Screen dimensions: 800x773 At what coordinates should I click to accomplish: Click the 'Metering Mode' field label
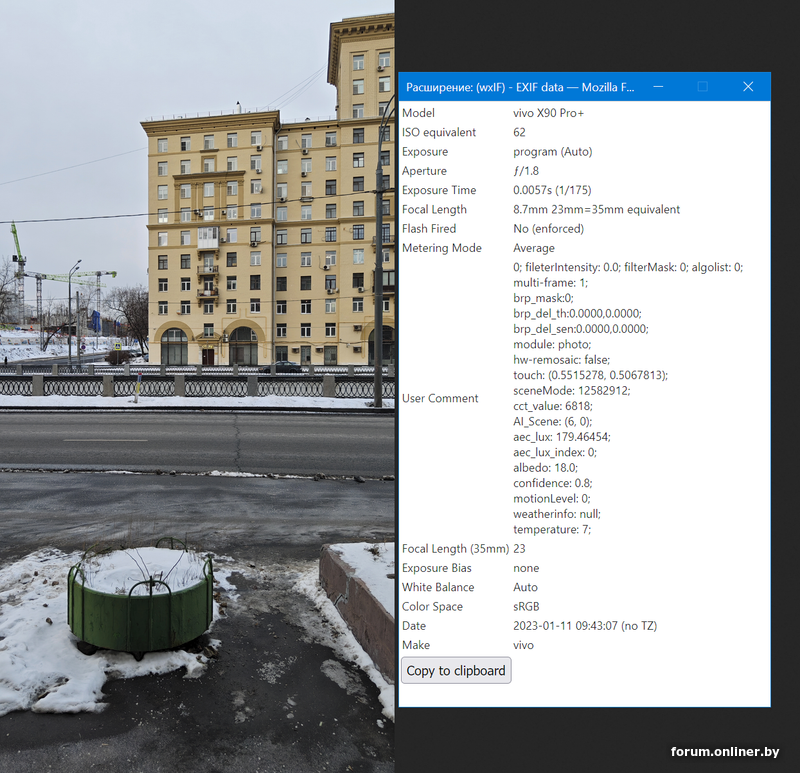(442, 248)
